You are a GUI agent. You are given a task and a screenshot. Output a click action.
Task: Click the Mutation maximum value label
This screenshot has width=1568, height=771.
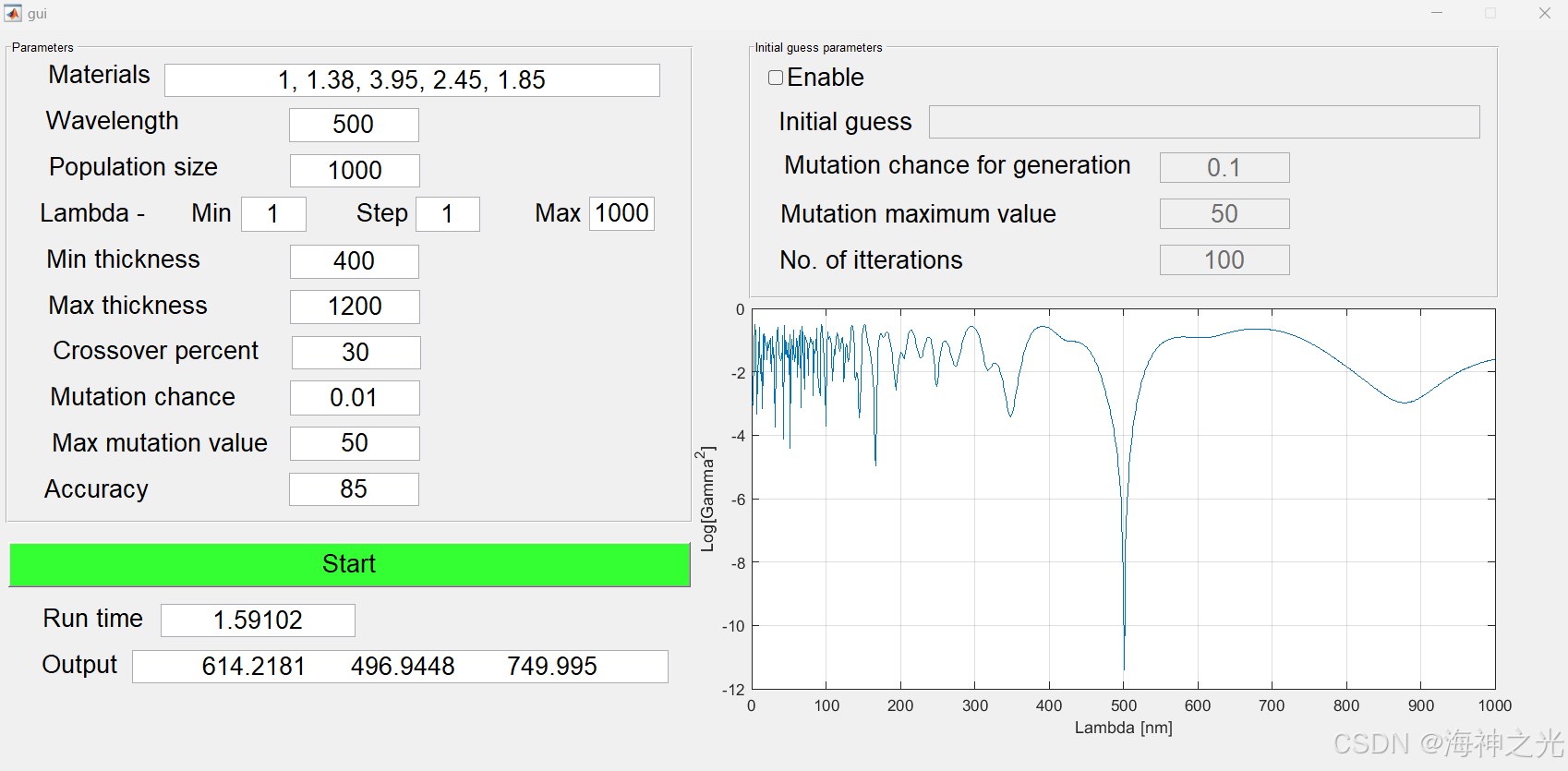click(x=918, y=214)
